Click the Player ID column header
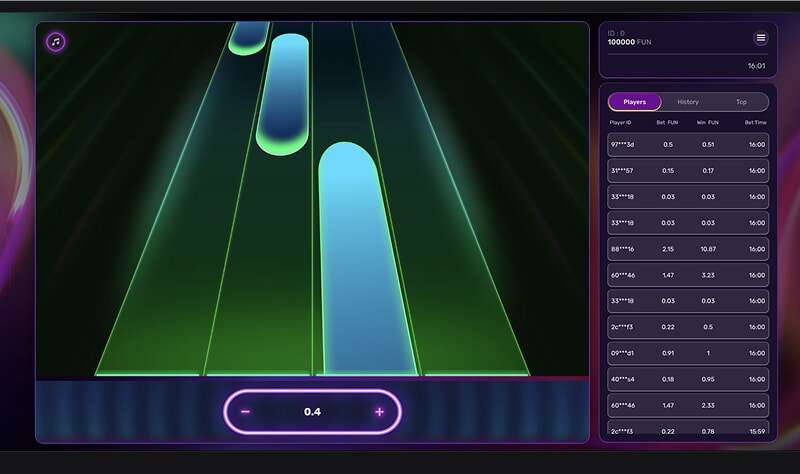The image size is (800, 474). click(x=622, y=123)
